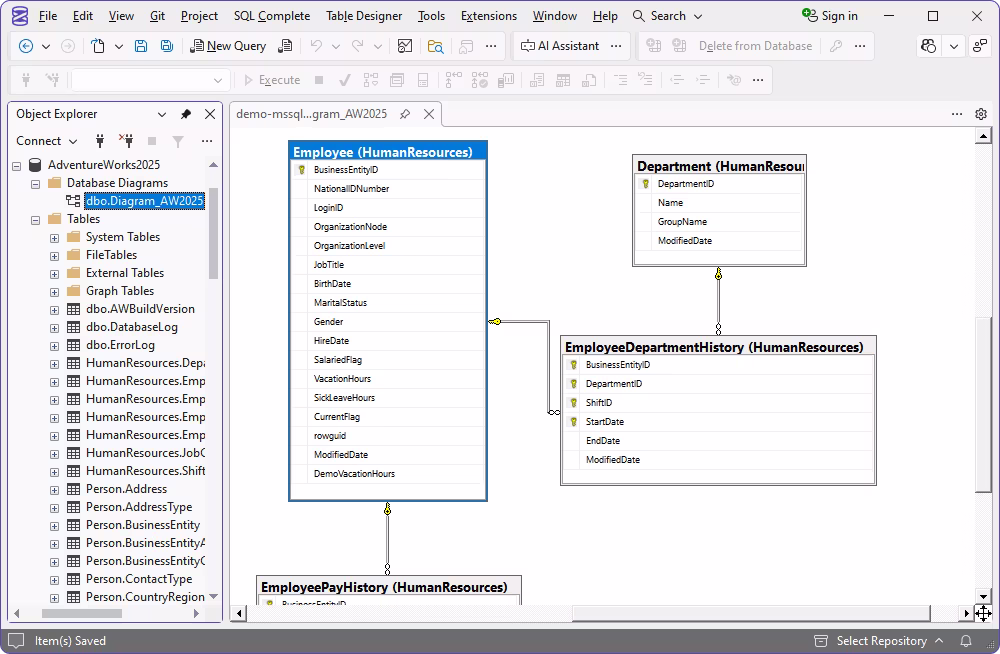
Task: Click the Copilot-style icon near top right
Action: pos(929,46)
